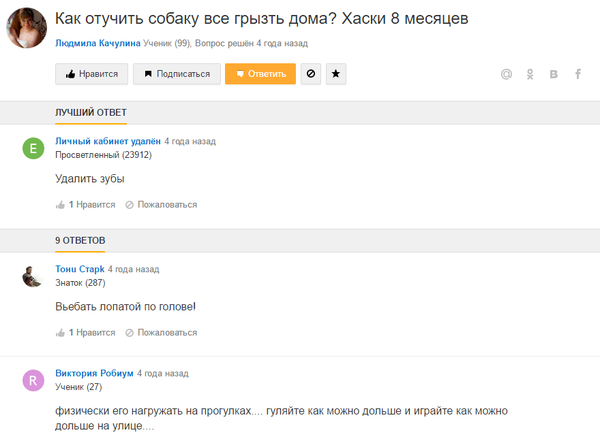Share via Facebook icon

pos(577,74)
